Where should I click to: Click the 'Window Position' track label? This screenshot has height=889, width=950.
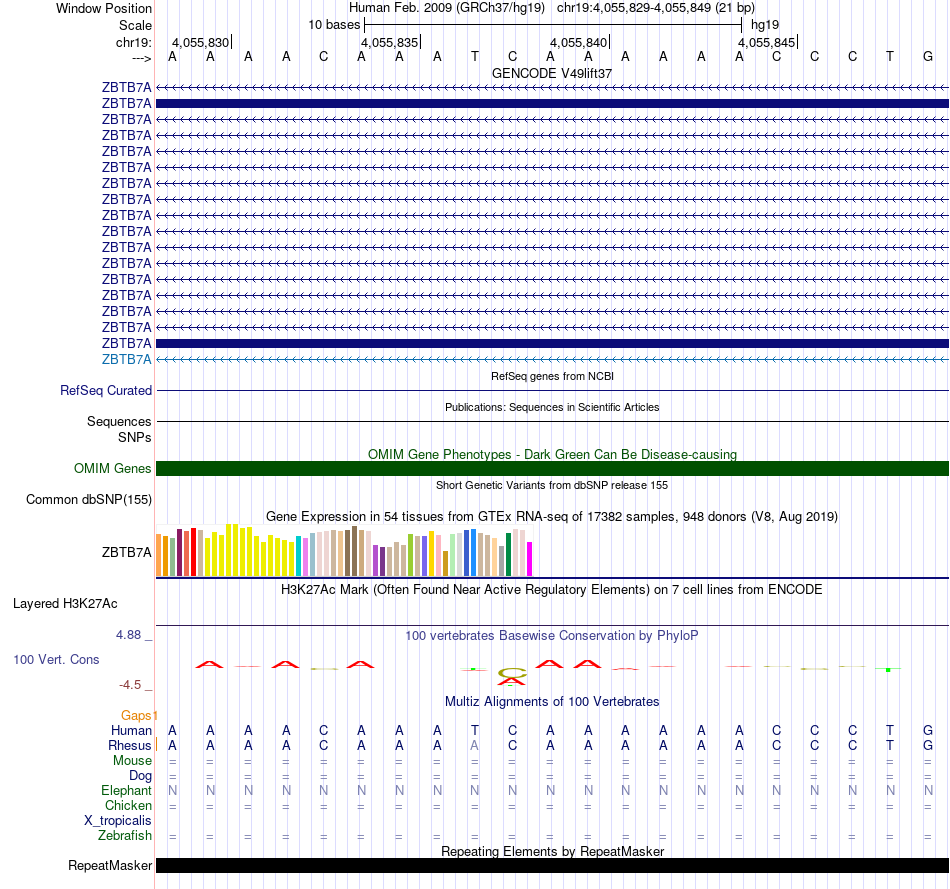(104, 8)
